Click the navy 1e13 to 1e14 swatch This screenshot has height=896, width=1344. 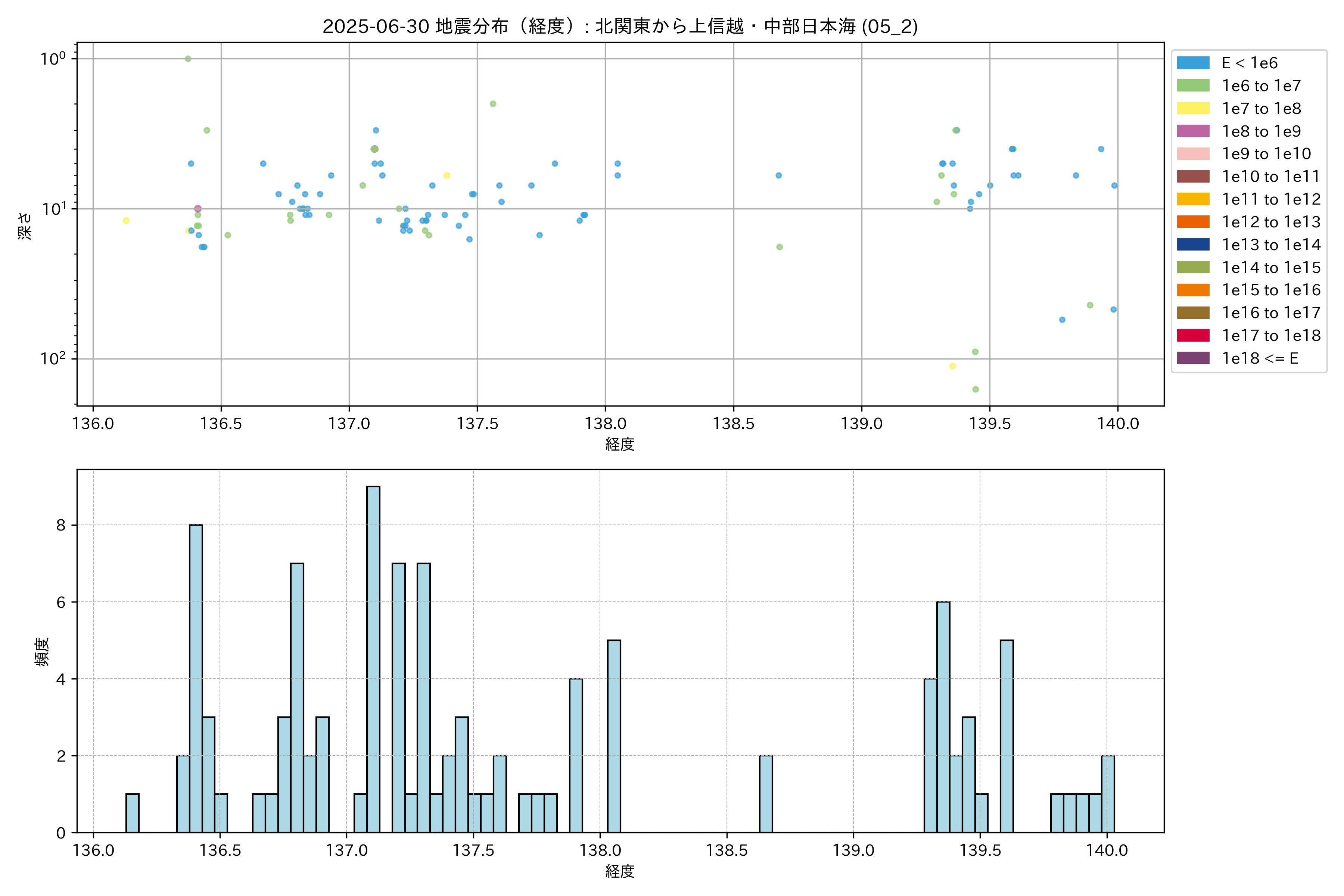pyautogui.click(x=1192, y=245)
